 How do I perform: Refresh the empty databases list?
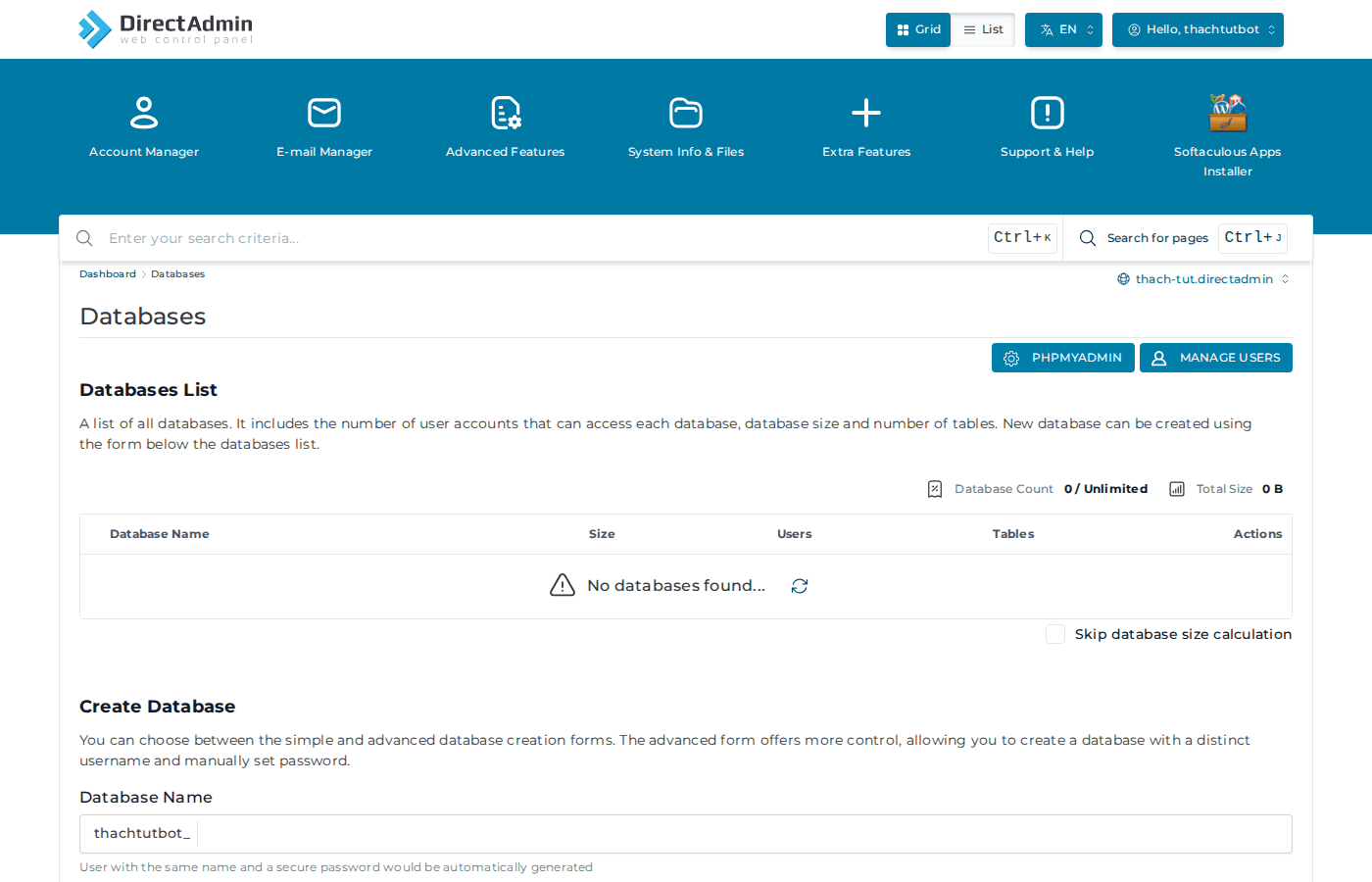tap(799, 585)
